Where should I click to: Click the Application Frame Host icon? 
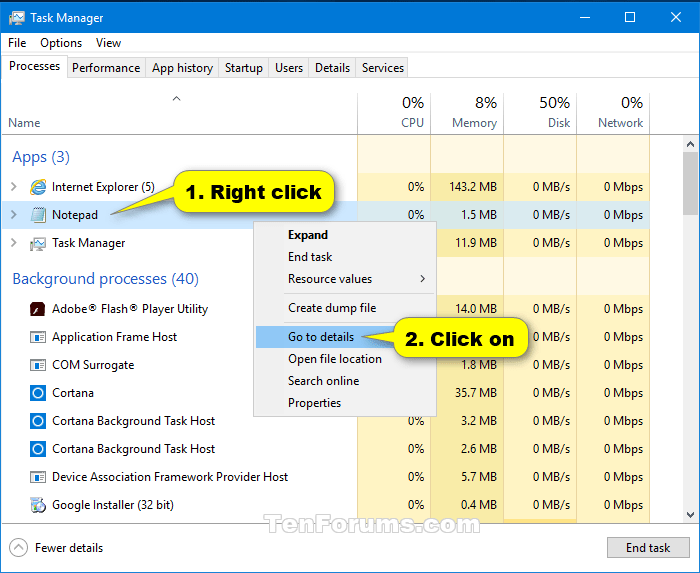[x=38, y=337]
